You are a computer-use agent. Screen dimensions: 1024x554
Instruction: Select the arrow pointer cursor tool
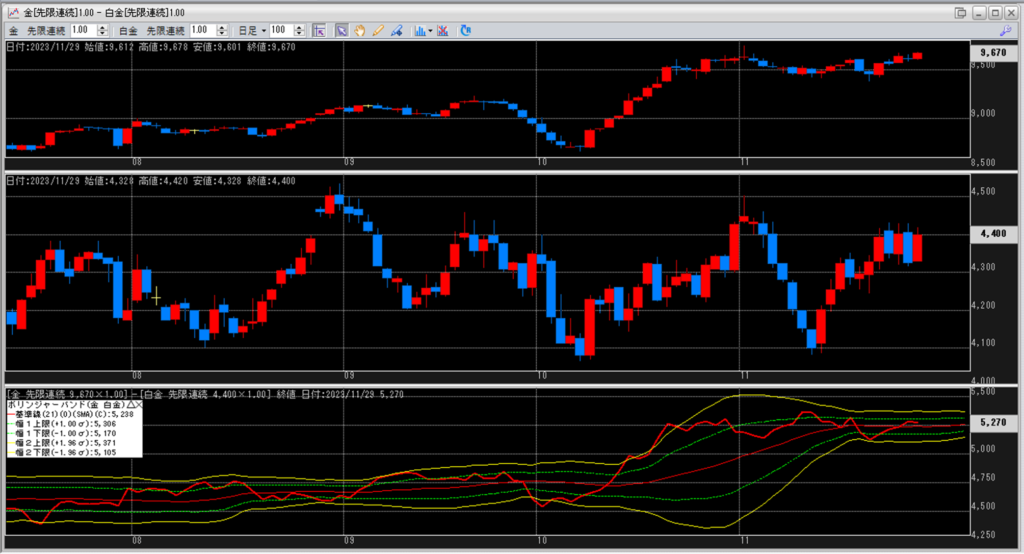(341, 31)
